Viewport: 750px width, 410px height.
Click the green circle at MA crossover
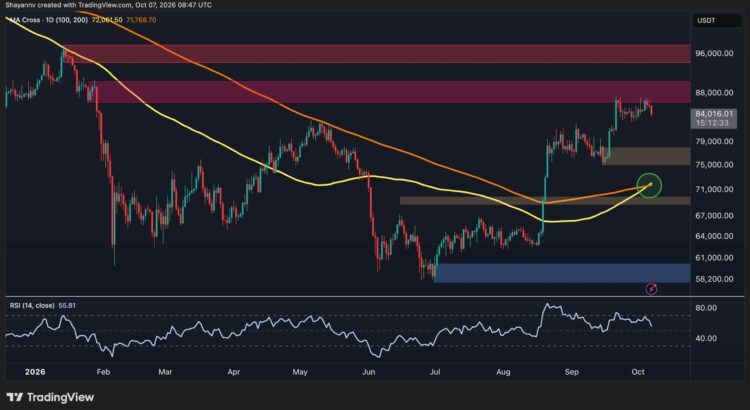pyautogui.click(x=649, y=185)
